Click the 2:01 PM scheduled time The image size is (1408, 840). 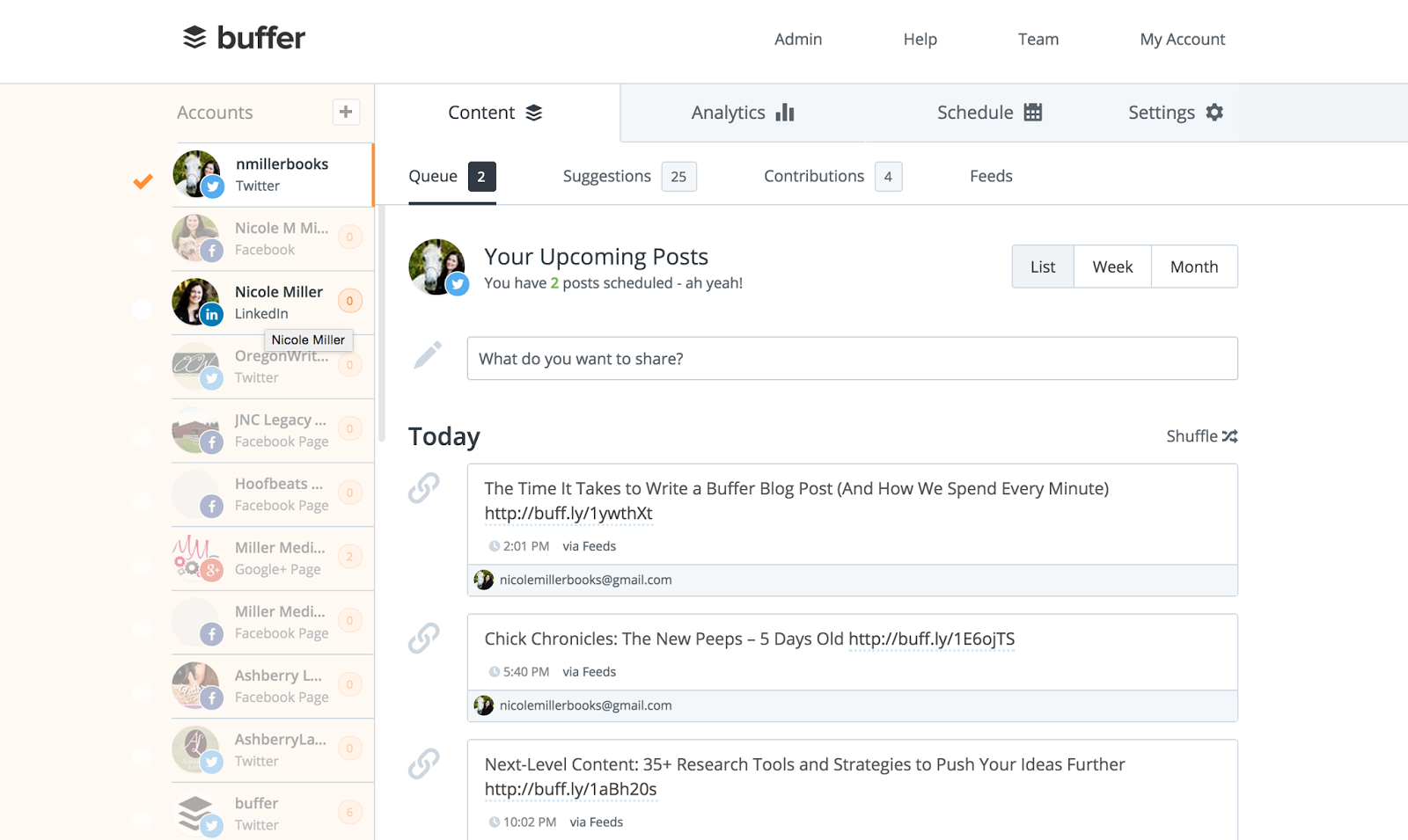click(x=525, y=547)
